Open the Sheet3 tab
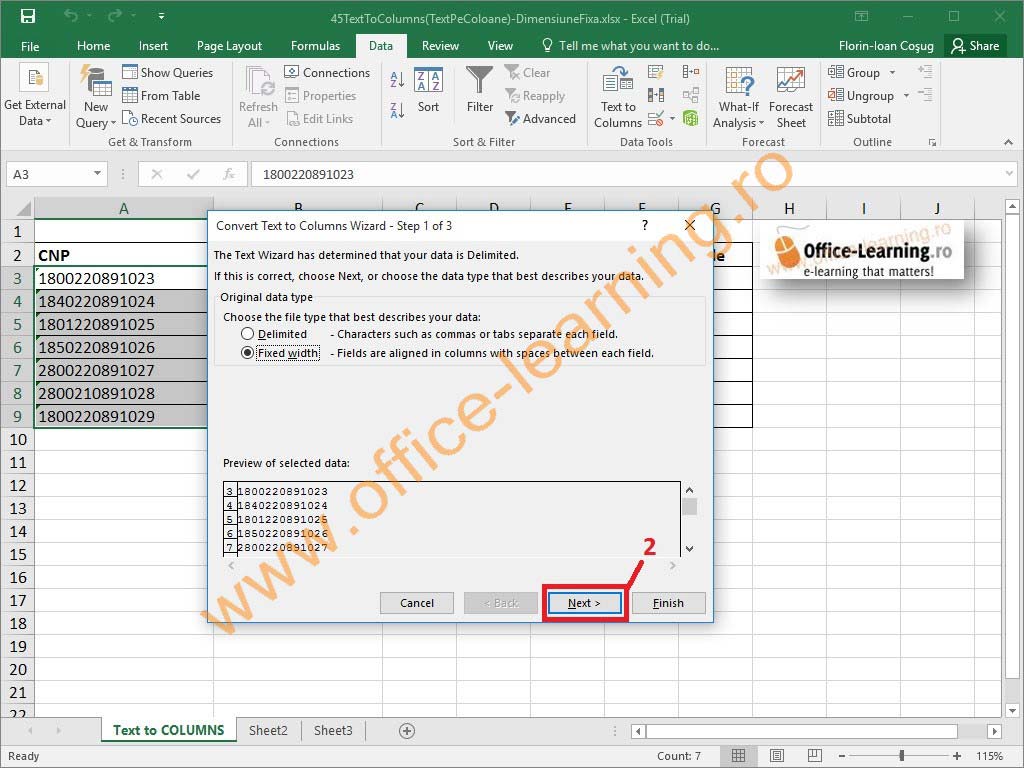 pyautogui.click(x=333, y=730)
